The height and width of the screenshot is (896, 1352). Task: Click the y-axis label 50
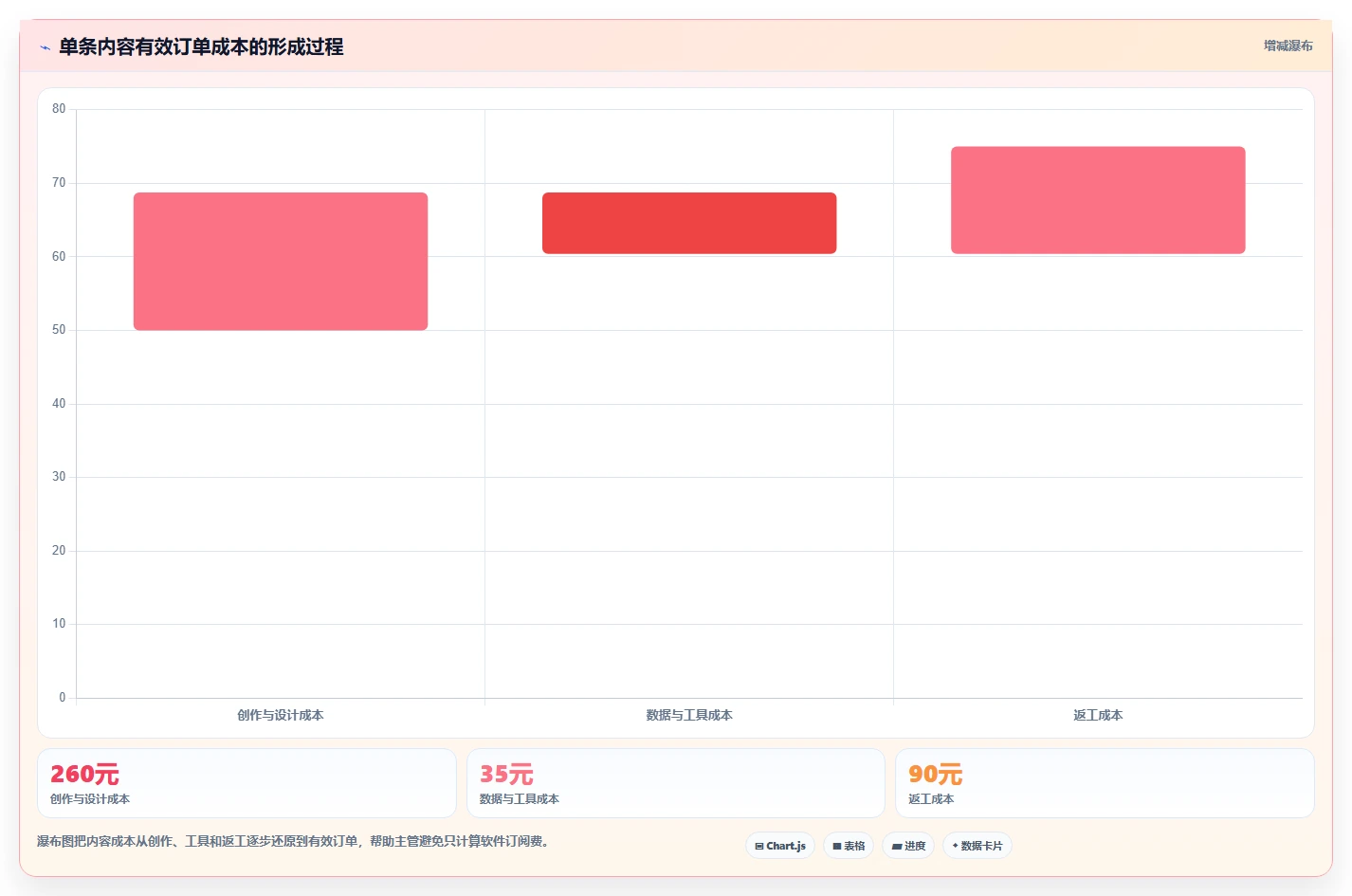point(59,330)
